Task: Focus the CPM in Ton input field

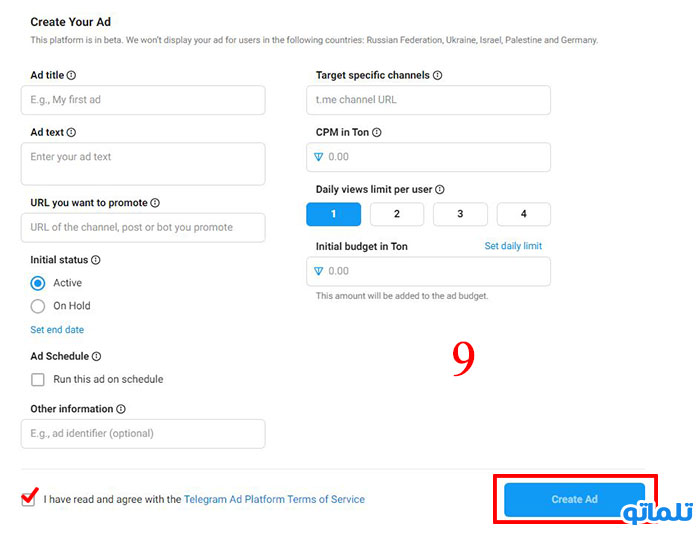Action: 428,157
